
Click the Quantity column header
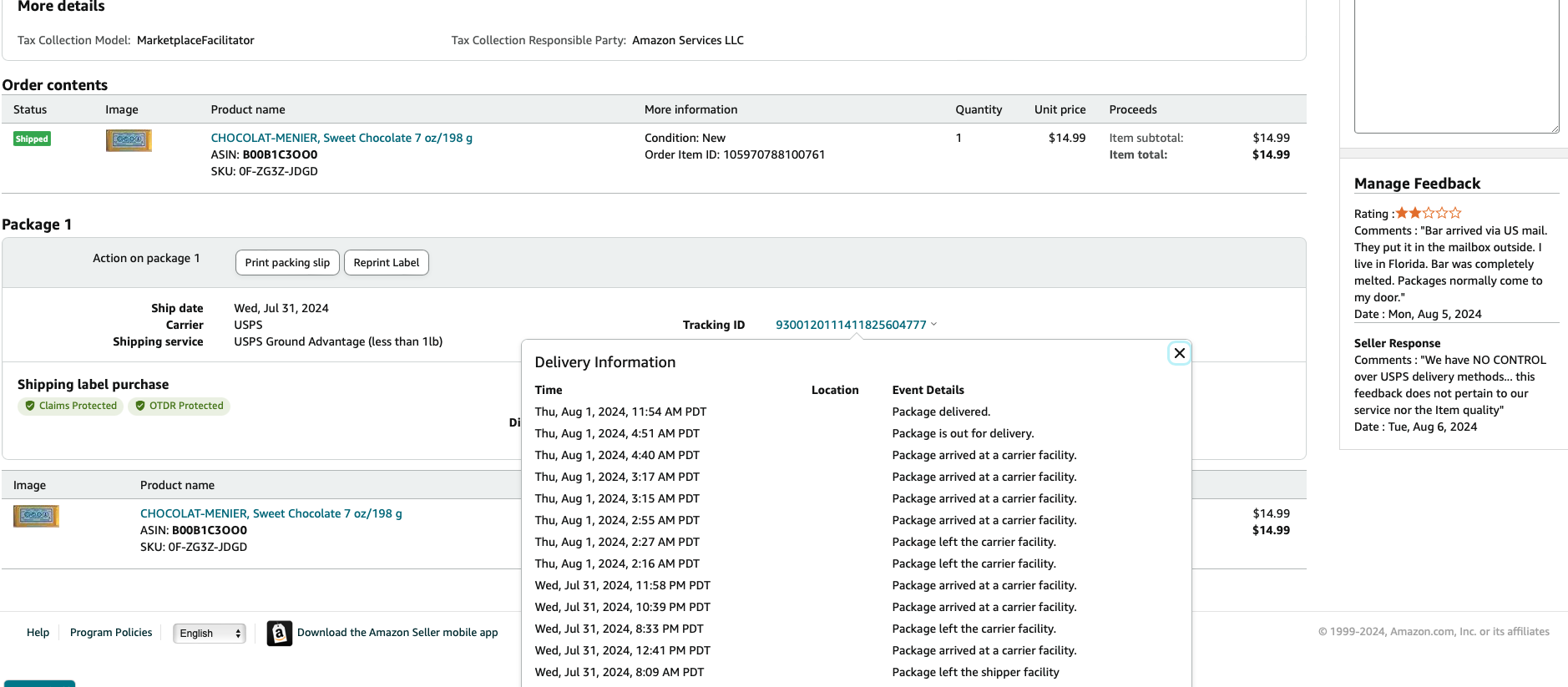click(x=979, y=109)
